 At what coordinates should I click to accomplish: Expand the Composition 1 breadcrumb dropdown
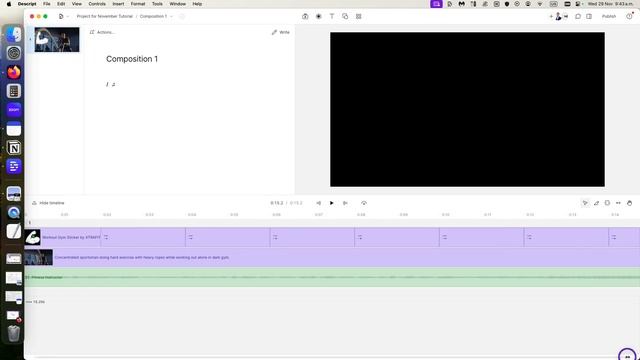[x=171, y=16]
